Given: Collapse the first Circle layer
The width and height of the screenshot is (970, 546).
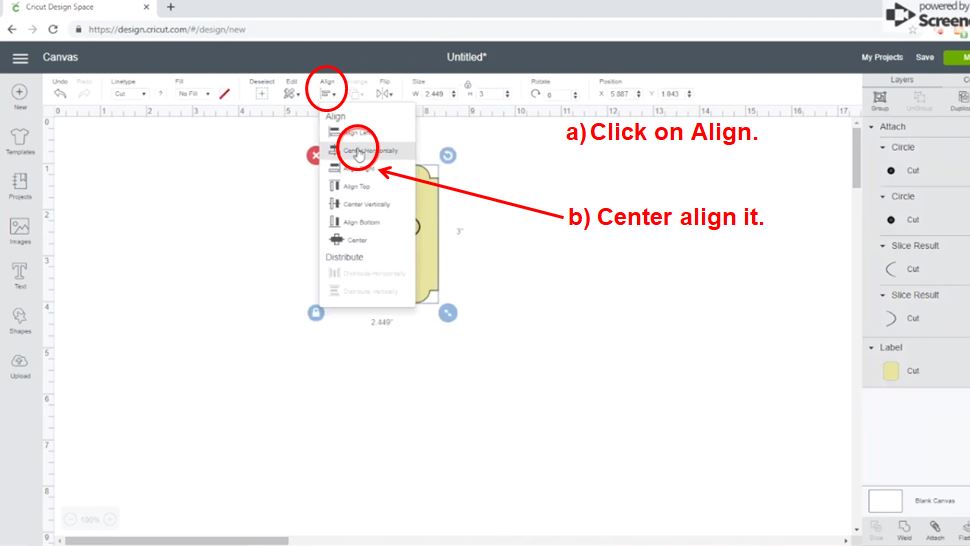Looking at the screenshot, I should pos(883,148).
